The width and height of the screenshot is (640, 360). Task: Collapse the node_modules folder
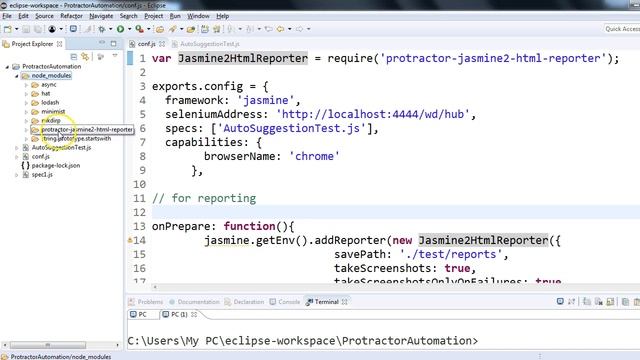coord(16,76)
